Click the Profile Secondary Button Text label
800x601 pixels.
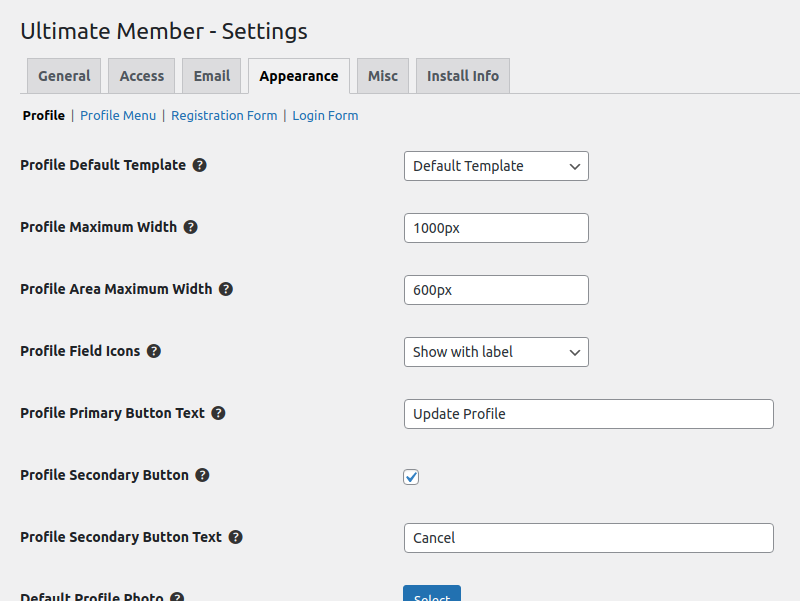click(x=121, y=537)
